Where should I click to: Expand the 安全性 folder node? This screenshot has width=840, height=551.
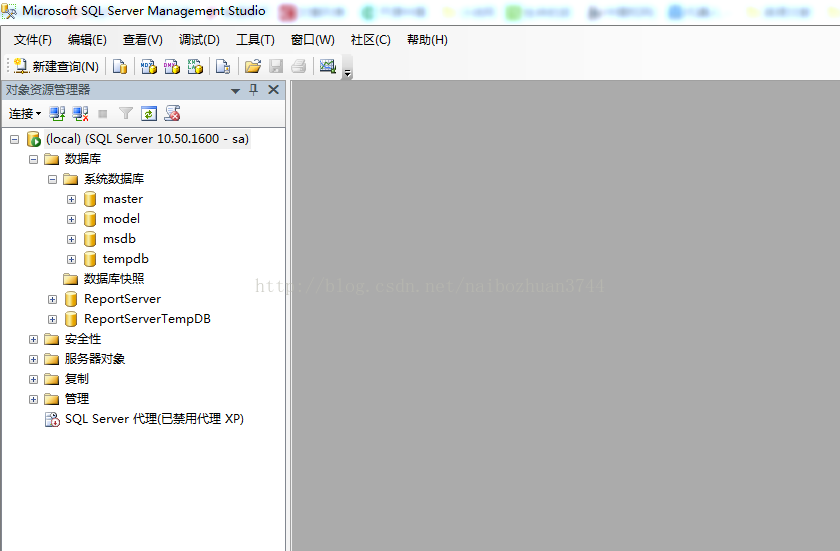click(33, 339)
